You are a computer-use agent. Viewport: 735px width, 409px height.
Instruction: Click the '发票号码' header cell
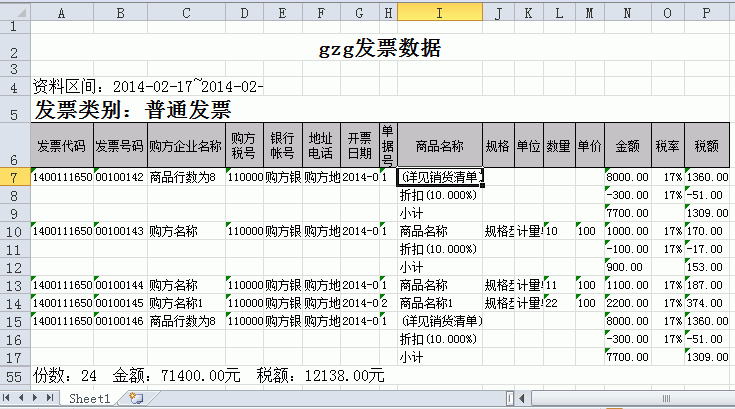click(120, 146)
